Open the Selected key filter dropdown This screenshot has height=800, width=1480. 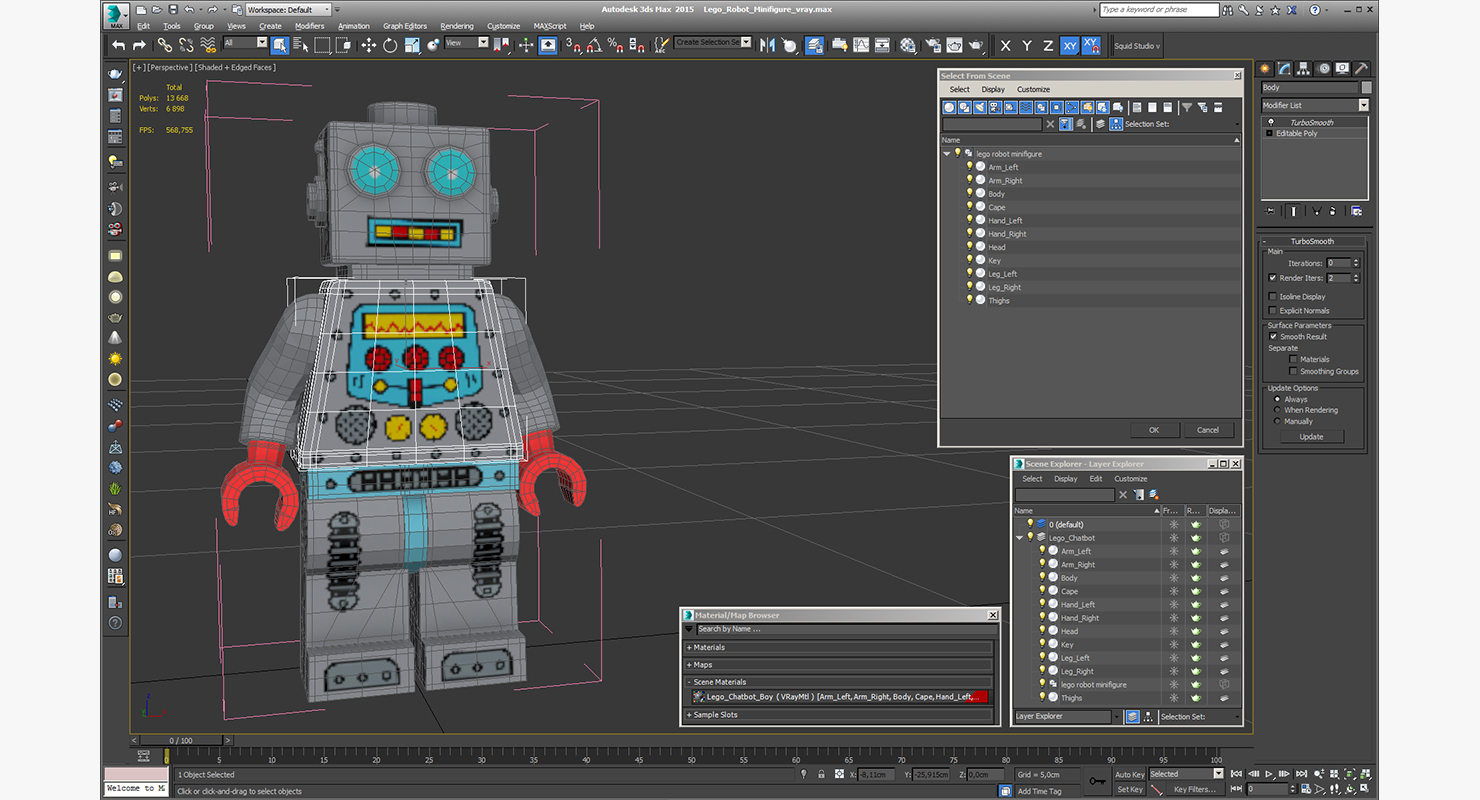point(1186,774)
